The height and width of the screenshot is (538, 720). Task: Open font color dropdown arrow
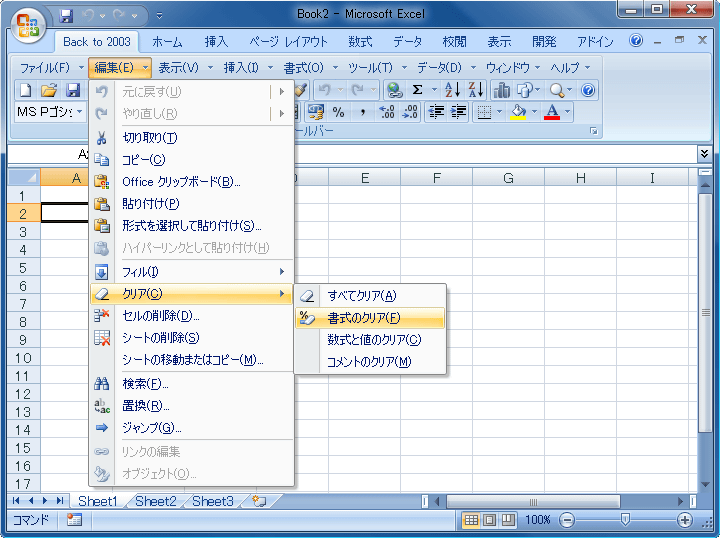pyautogui.click(x=568, y=112)
